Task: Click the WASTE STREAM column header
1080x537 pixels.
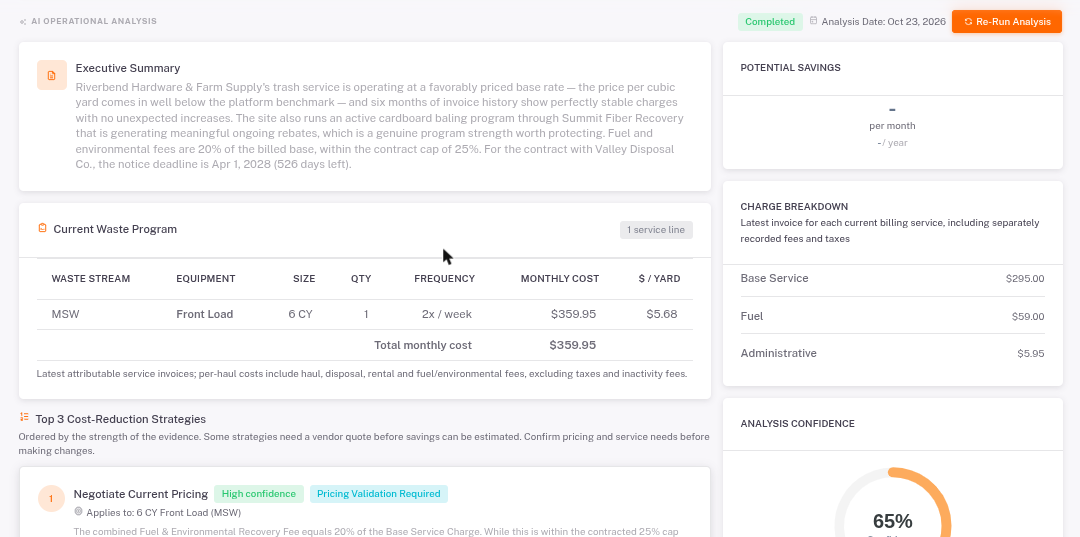Action: (91, 279)
